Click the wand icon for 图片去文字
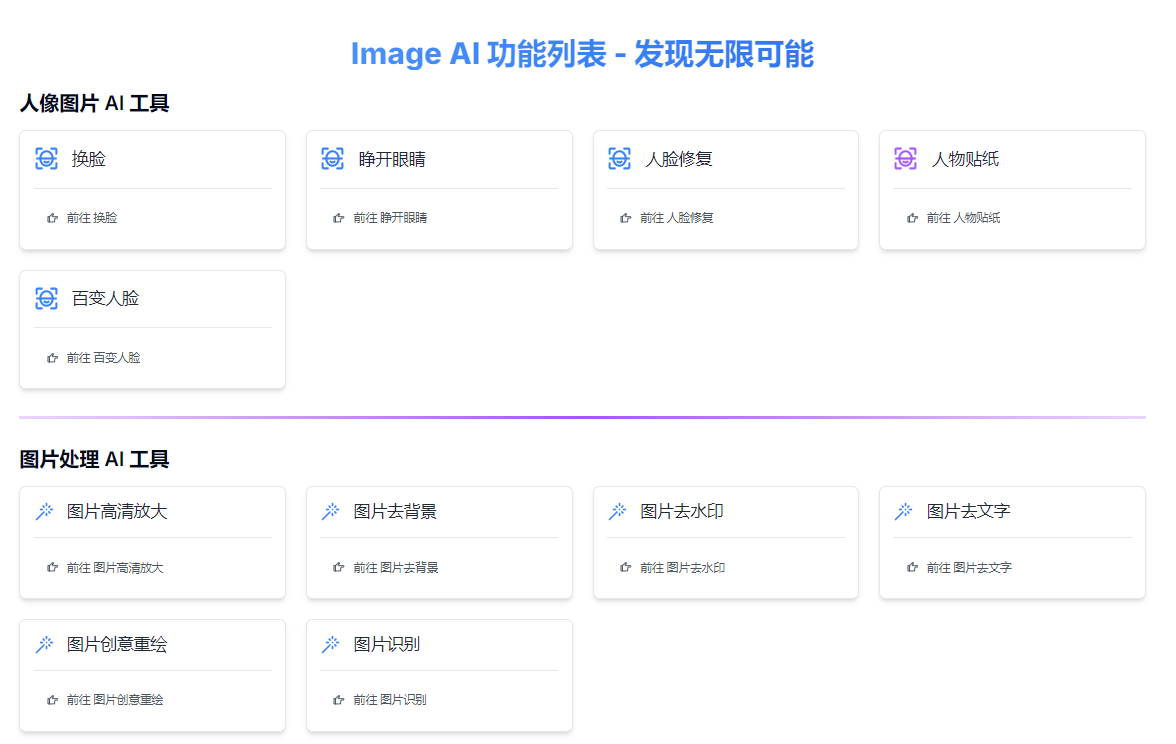The width and height of the screenshot is (1176, 744). [904, 512]
